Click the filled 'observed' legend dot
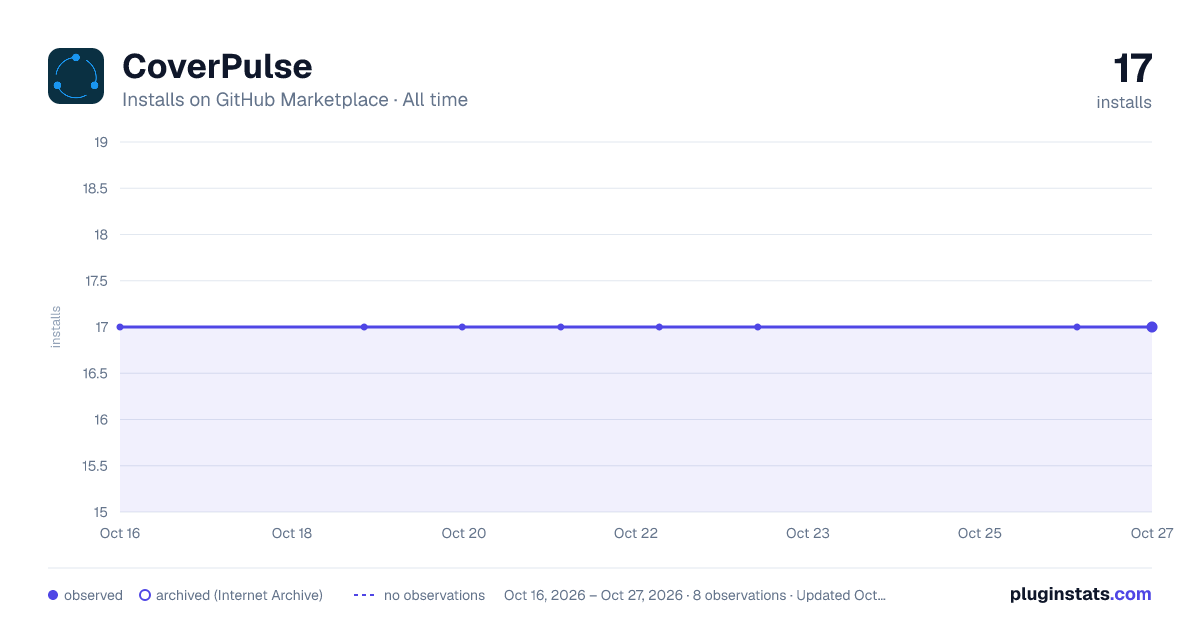 tap(53, 595)
